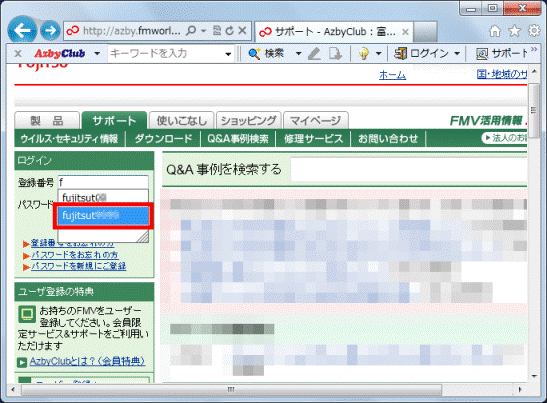Viewport: 547px width, 403px height.
Task: Click the horizontal scrollbar right arrow
Action: pyautogui.click(x=520, y=389)
